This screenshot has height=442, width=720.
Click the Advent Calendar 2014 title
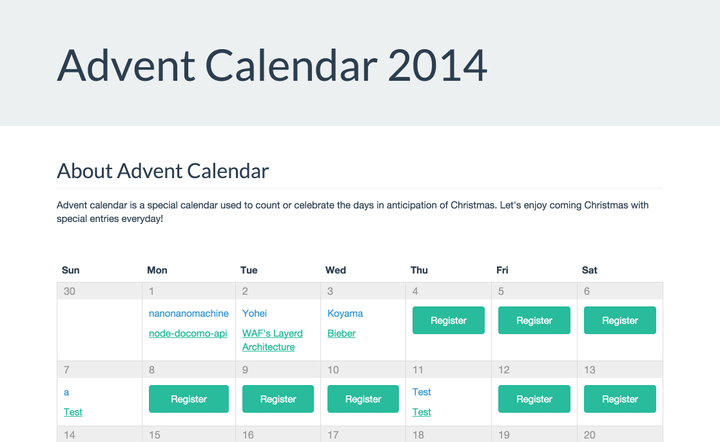click(272, 65)
